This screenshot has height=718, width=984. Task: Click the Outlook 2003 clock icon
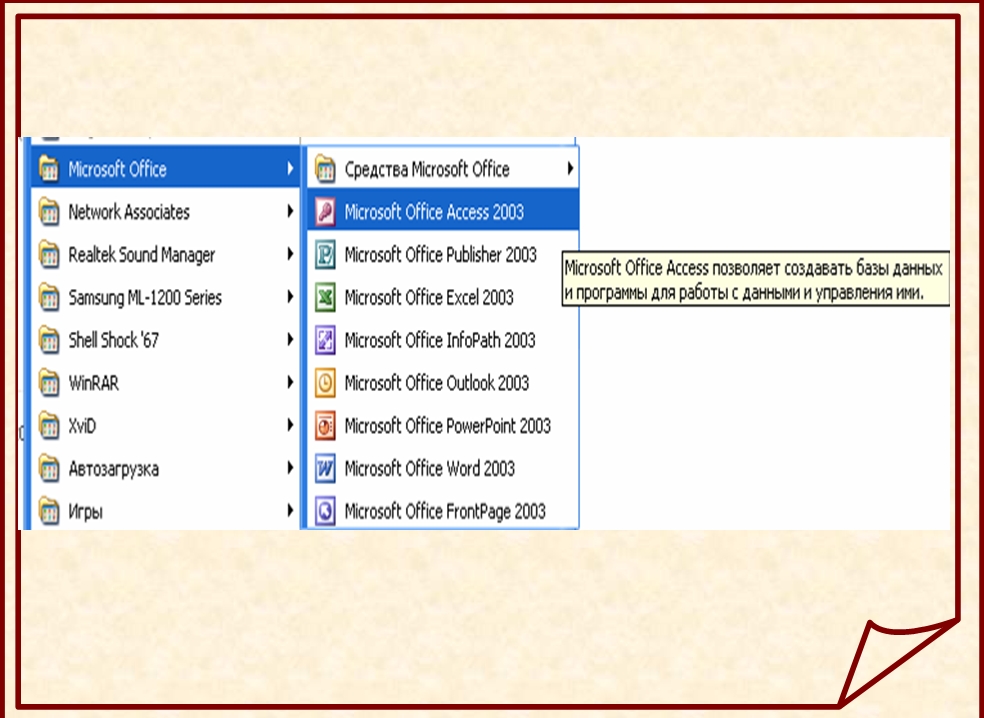point(325,383)
